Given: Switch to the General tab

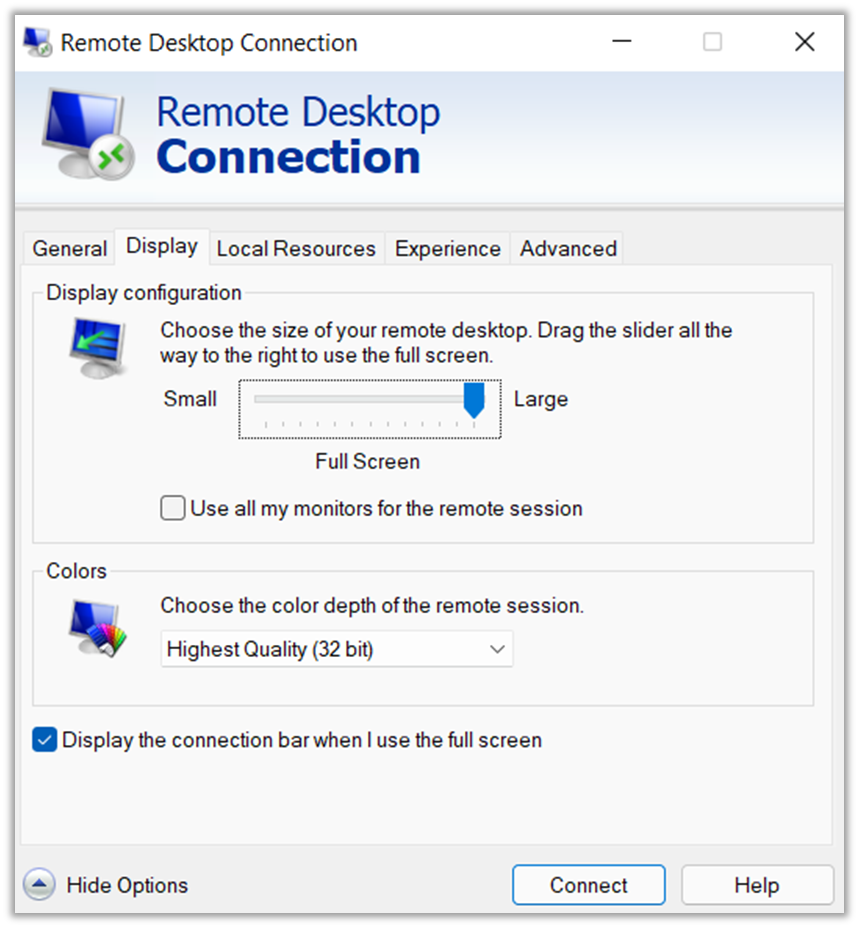Looking at the screenshot, I should (x=70, y=249).
